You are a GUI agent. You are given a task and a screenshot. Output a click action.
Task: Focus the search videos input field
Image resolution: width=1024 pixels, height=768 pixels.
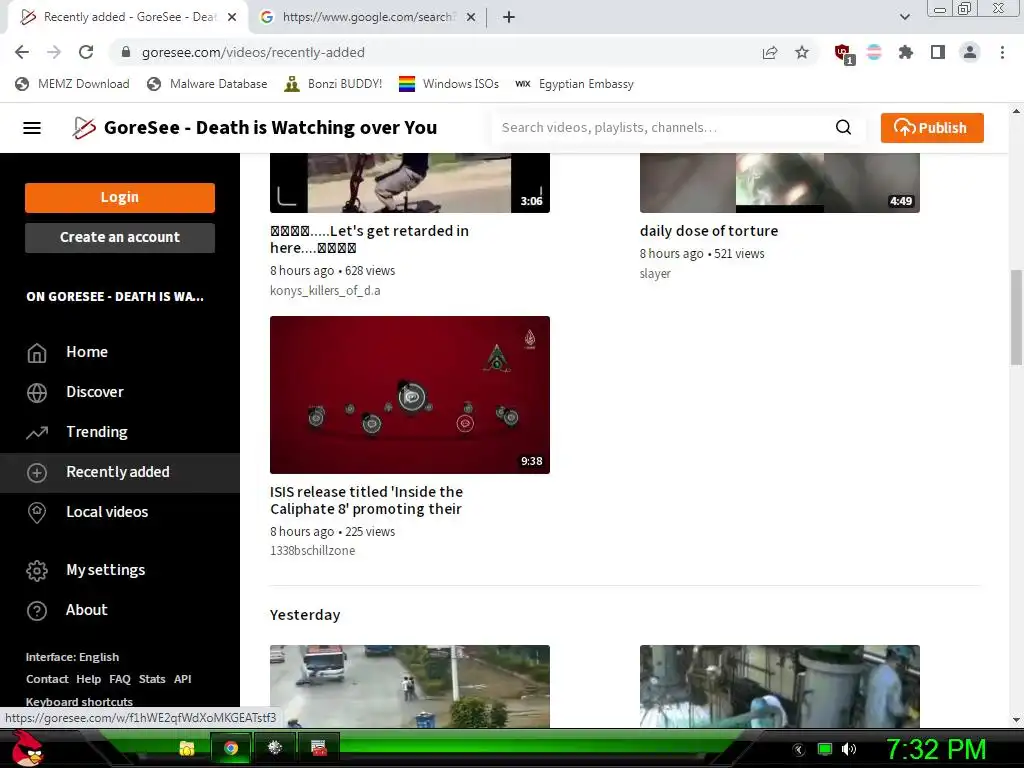663,127
